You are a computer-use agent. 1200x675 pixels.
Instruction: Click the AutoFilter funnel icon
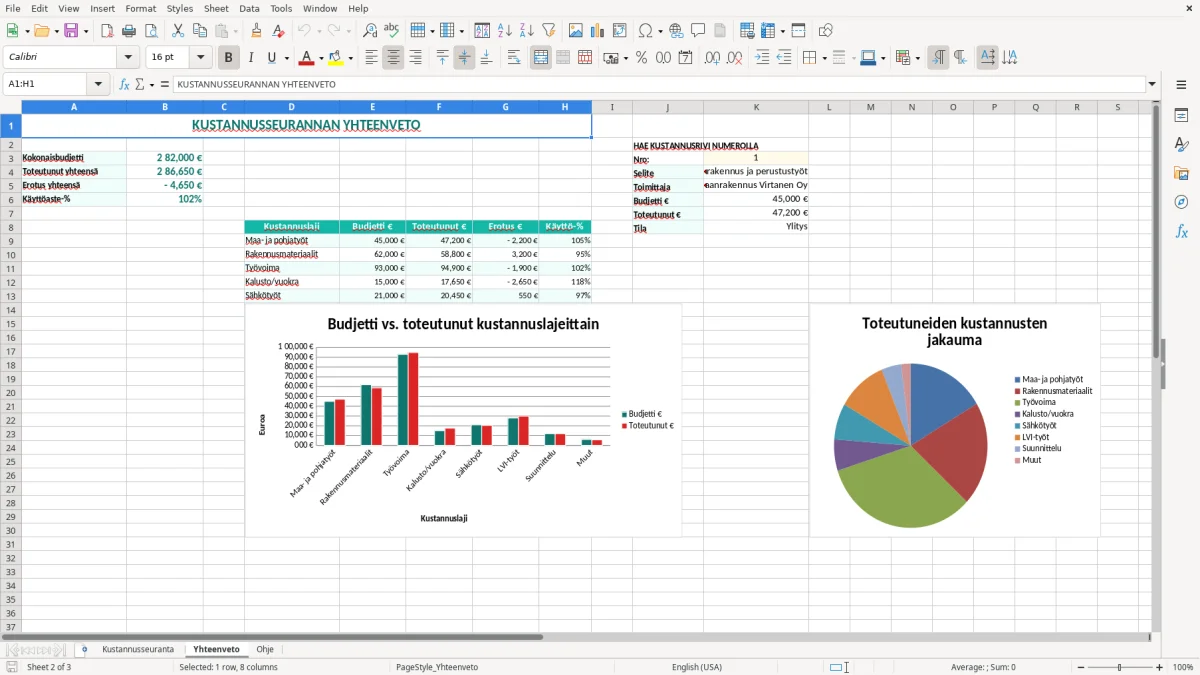548,31
